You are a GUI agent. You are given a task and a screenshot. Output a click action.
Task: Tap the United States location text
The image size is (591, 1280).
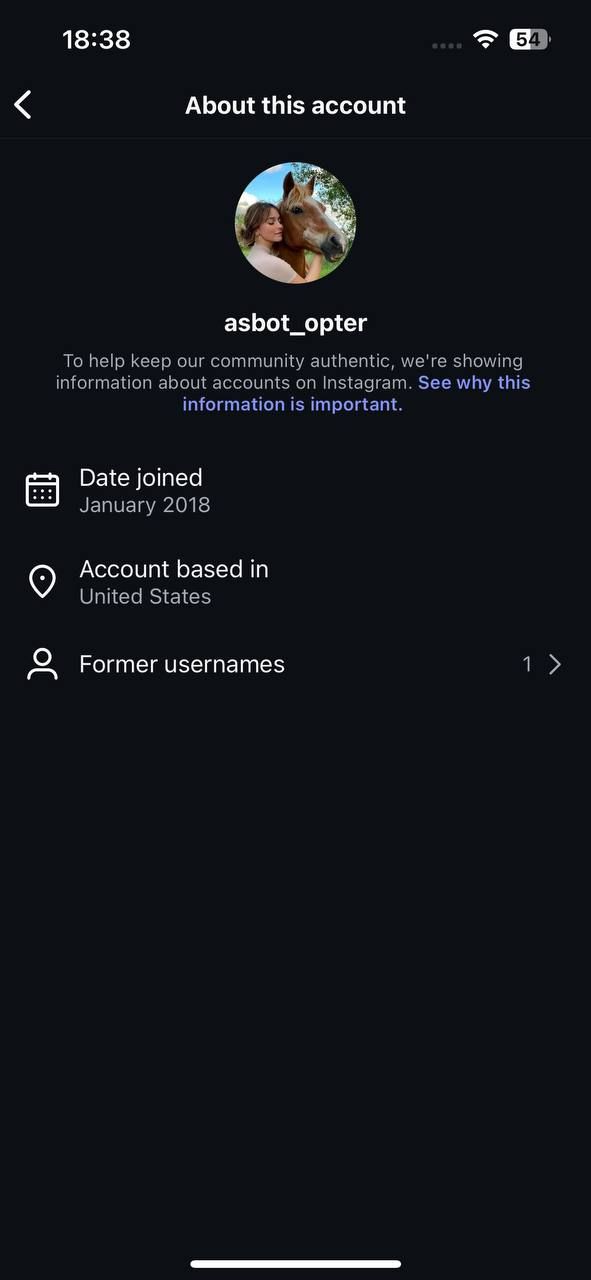[145, 596]
